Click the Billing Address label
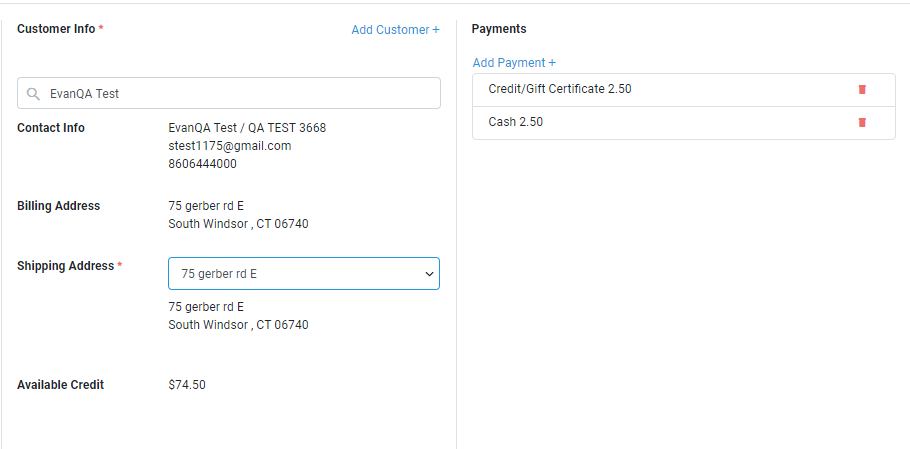Screen dimensions: 910x449 [x=58, y=206]
